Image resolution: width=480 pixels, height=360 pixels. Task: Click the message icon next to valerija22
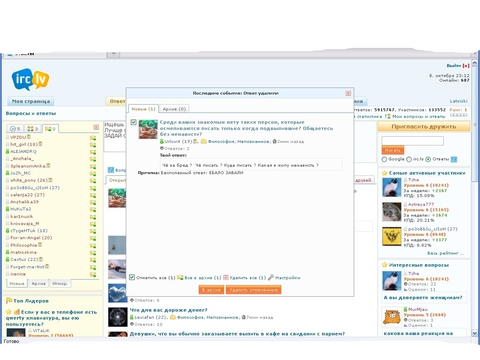pos(93,195)
